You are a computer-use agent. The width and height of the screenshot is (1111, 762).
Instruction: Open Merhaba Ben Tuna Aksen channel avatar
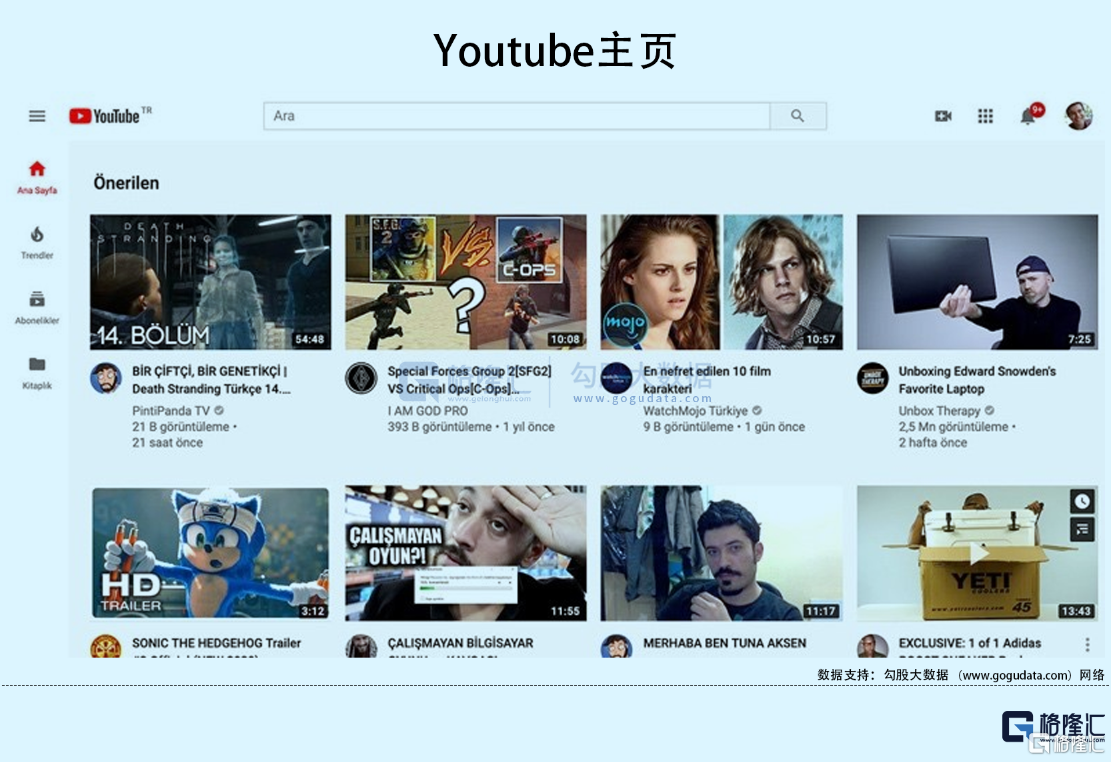click(x=616, y=646)
